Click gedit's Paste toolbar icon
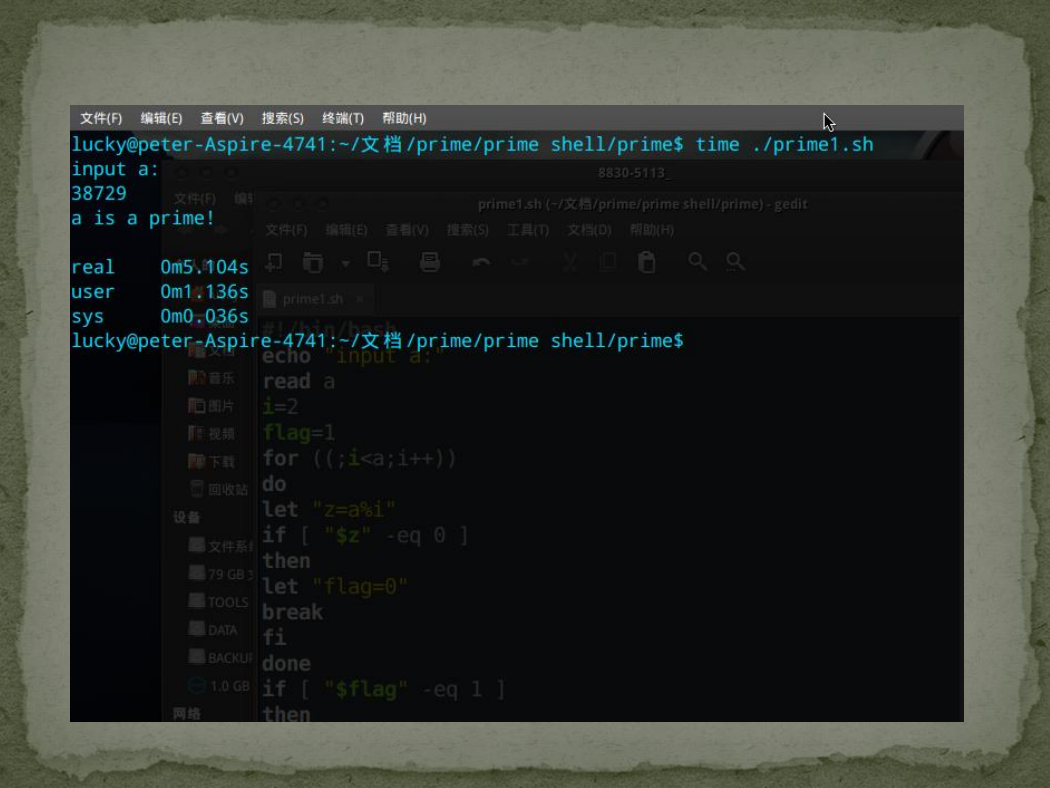The width and height of the screenshot is (1050, 788). (647, 262)
